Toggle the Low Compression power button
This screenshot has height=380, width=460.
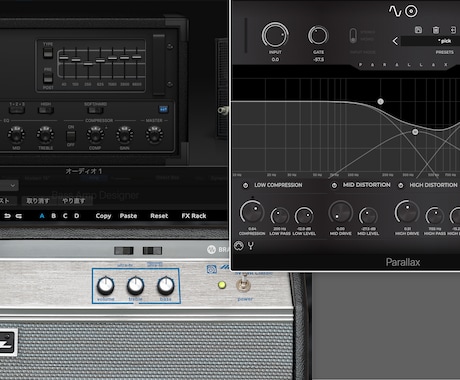[245, 185]
